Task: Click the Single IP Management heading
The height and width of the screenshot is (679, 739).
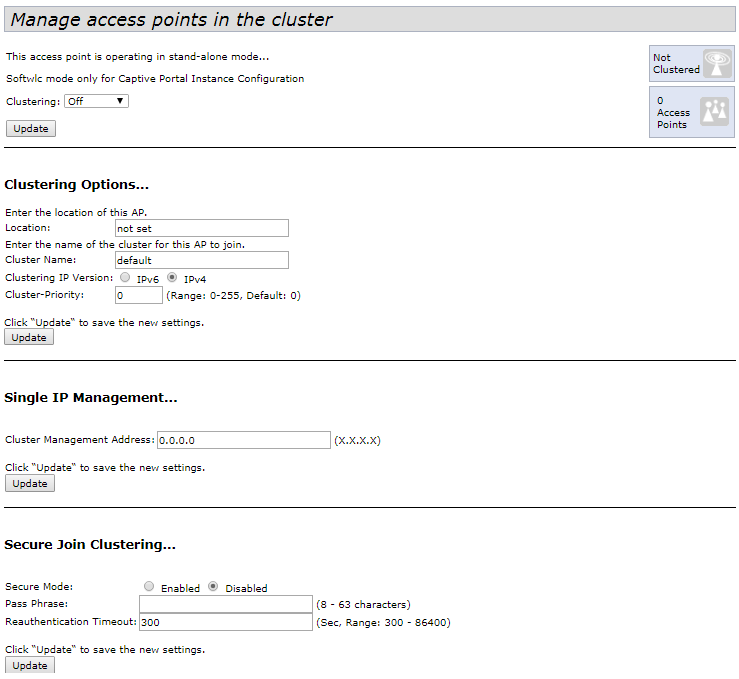Action: click(x=91, y=397)
